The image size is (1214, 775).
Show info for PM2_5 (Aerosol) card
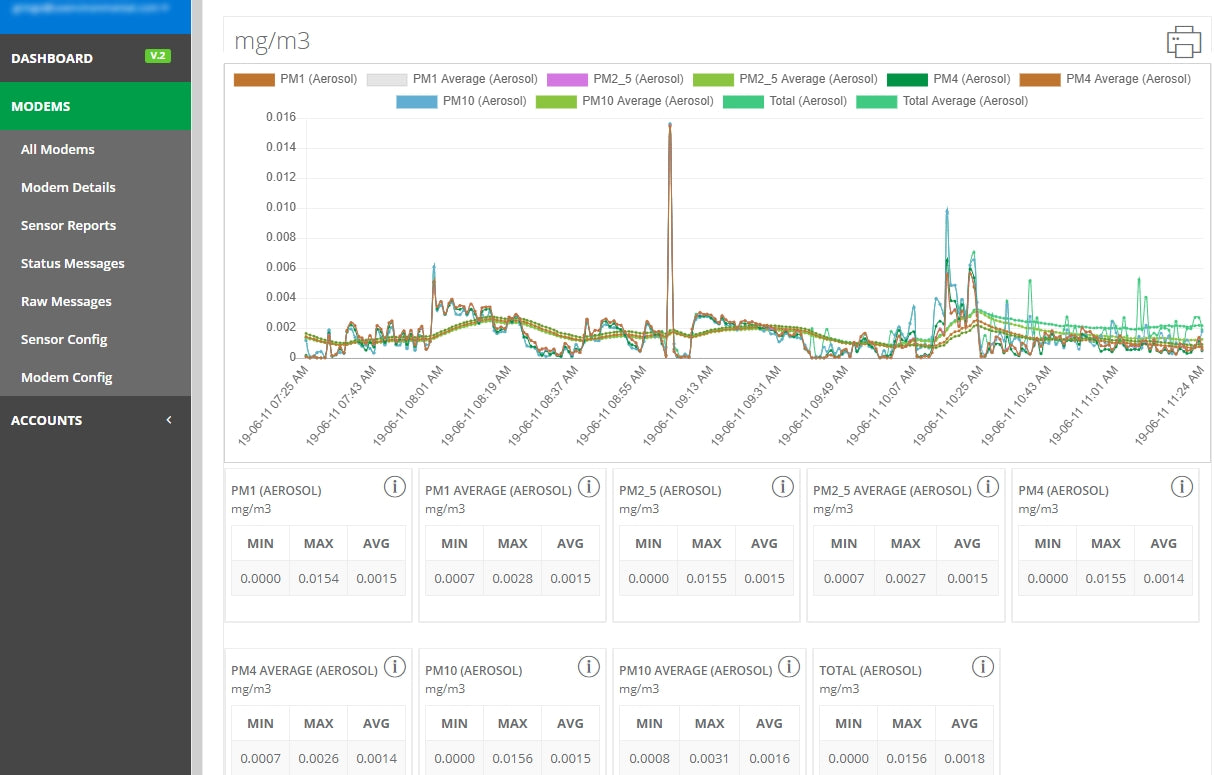pos(783,487)
